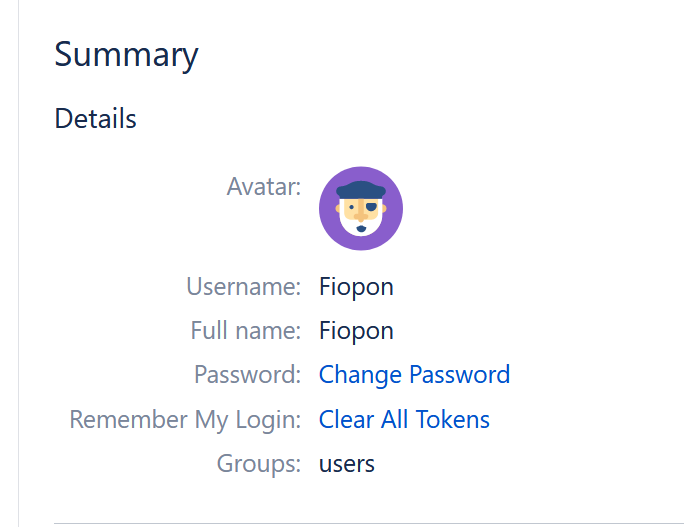Select the Fiopon value beside Username
The image size is (684, 527).
(x=356, y=287)
